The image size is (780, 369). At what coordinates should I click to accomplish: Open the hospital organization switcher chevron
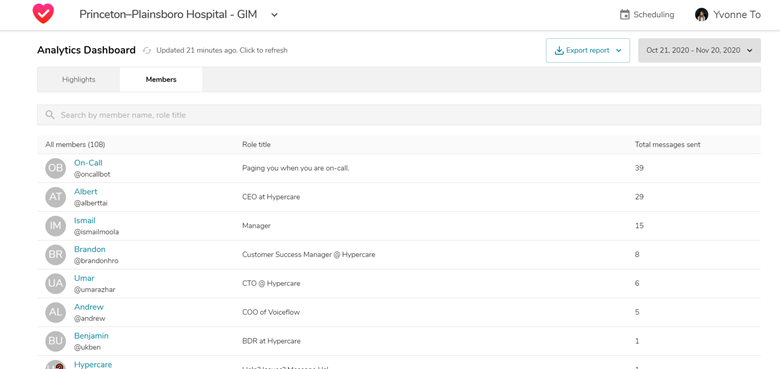click(x=274, y=15)
